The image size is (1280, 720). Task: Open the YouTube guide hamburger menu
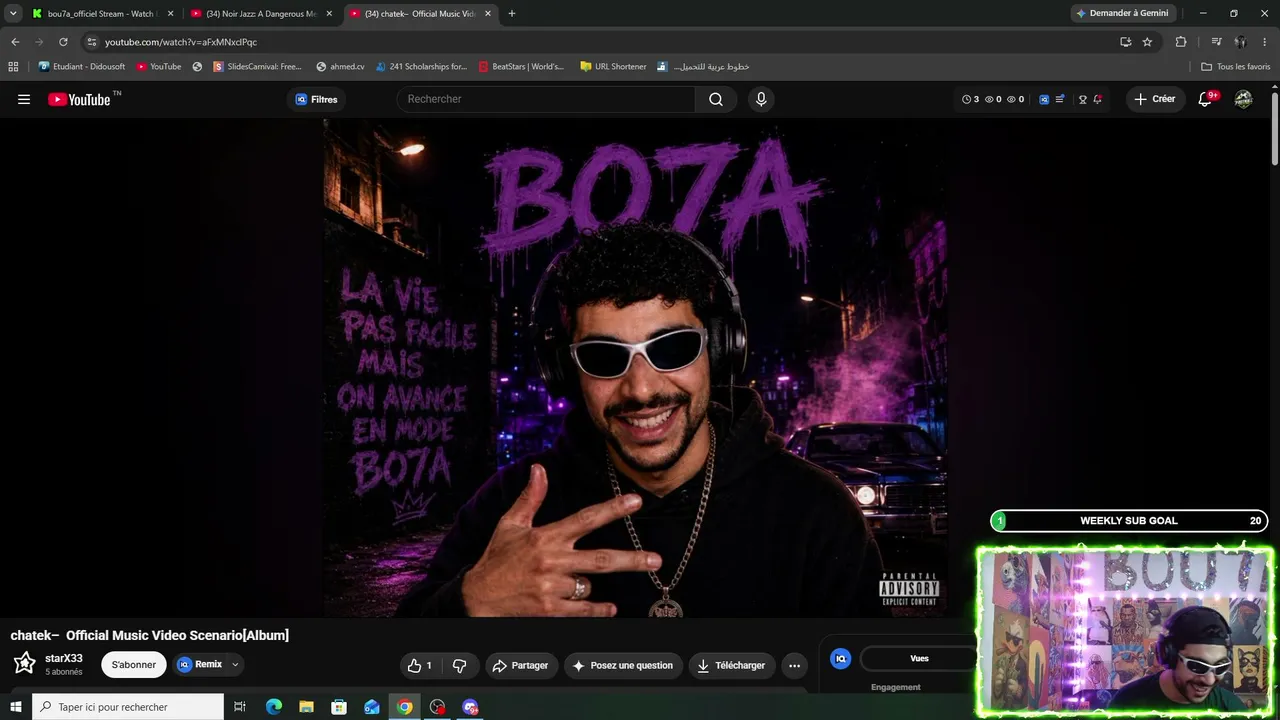point(24,99)
